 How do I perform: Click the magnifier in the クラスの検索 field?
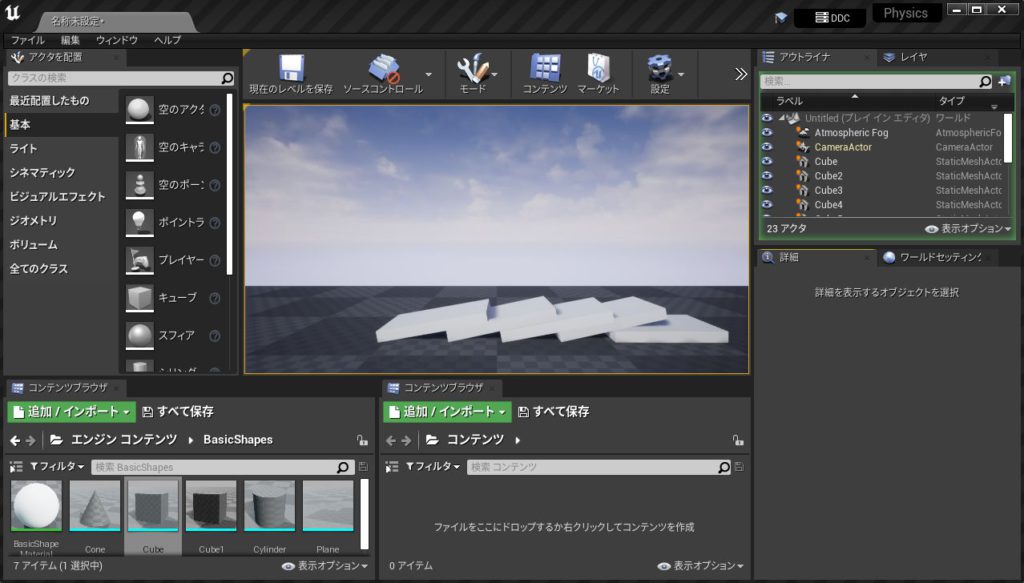(x=227, y=78)
